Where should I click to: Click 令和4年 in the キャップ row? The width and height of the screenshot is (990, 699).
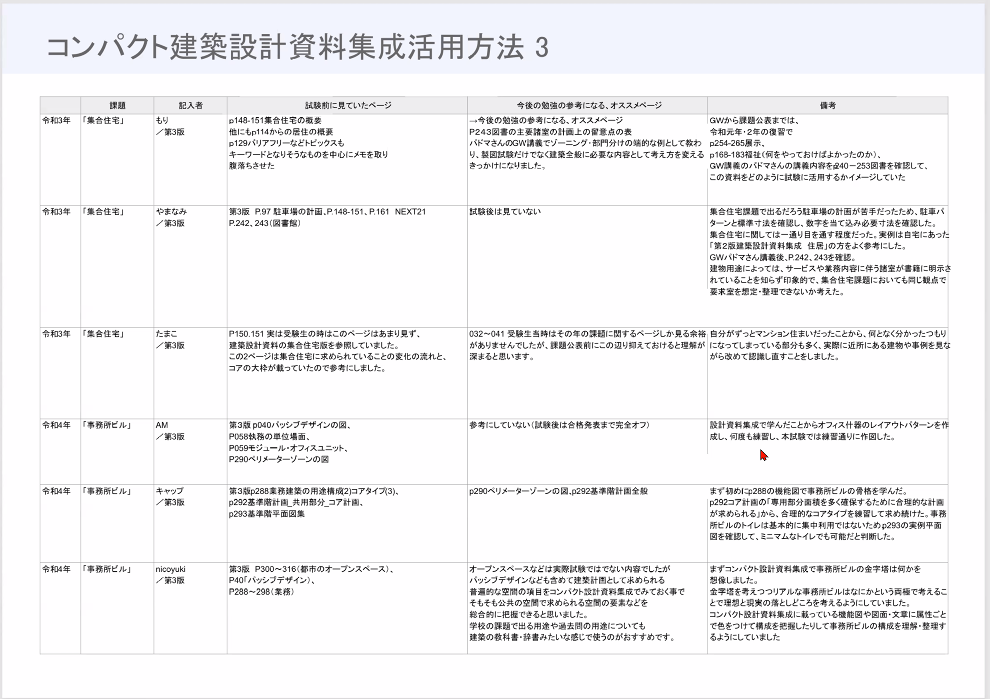(x=56, y=491)
